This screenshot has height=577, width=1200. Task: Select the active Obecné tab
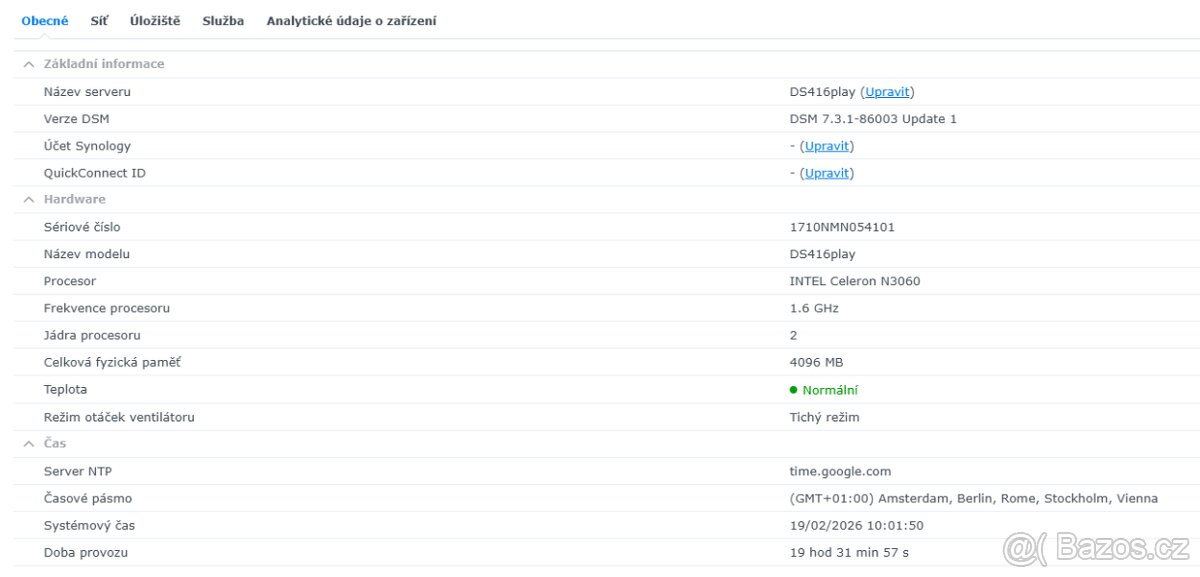tap(44, 20)
